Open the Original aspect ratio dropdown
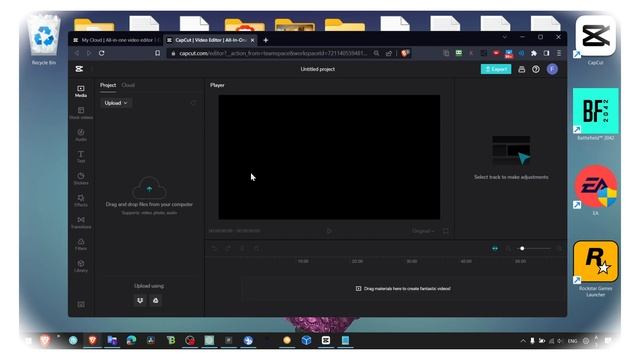 [423, 231]
